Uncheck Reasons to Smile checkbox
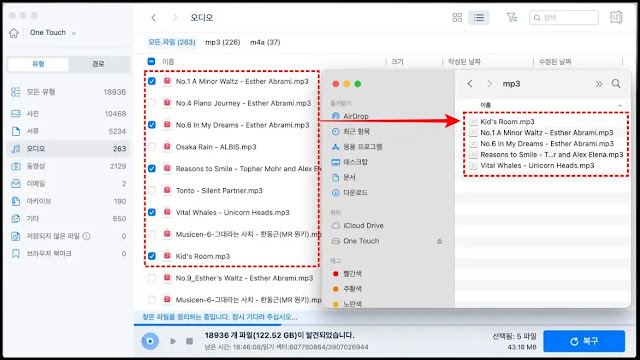 152,169
